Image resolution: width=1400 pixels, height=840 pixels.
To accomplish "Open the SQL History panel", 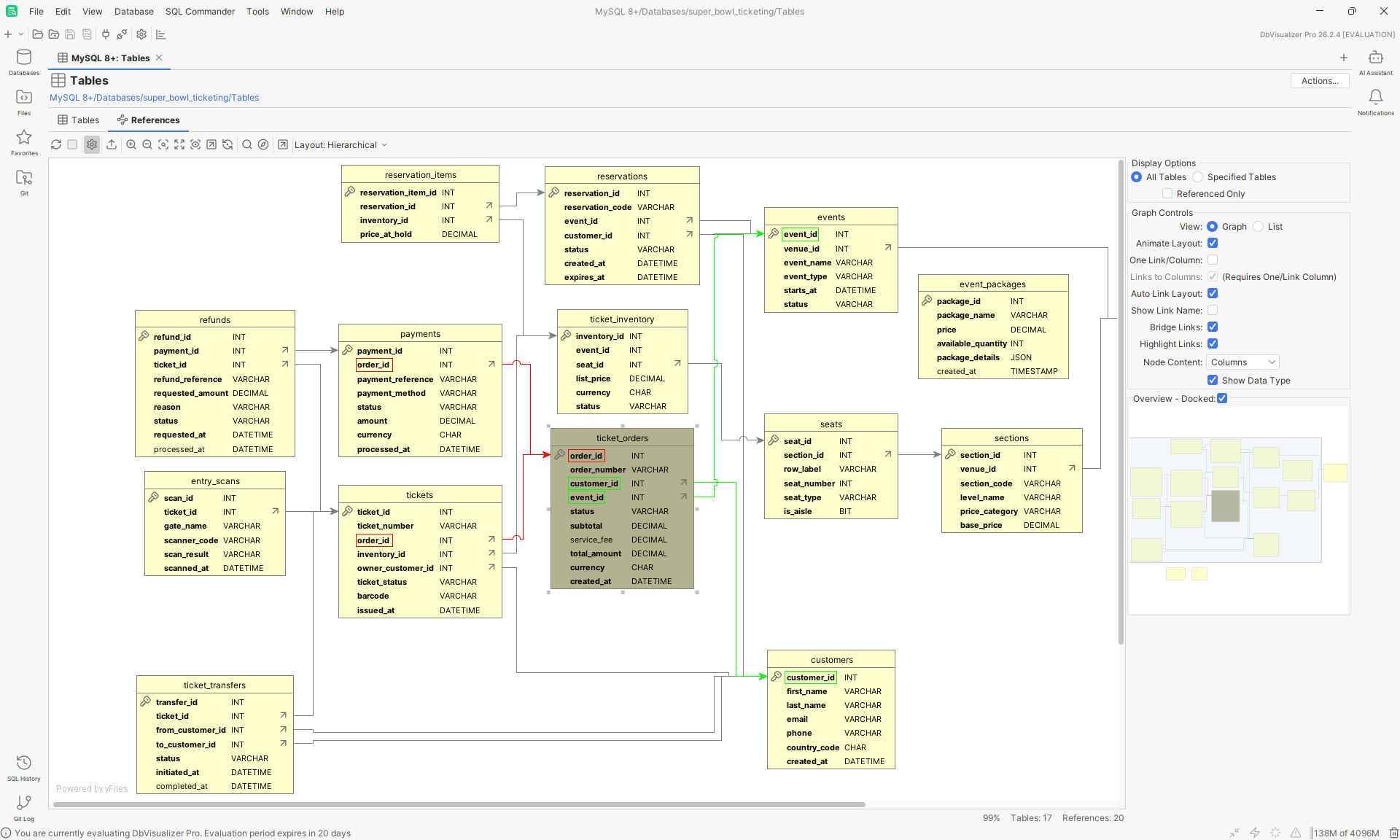I will click(24, 768).
